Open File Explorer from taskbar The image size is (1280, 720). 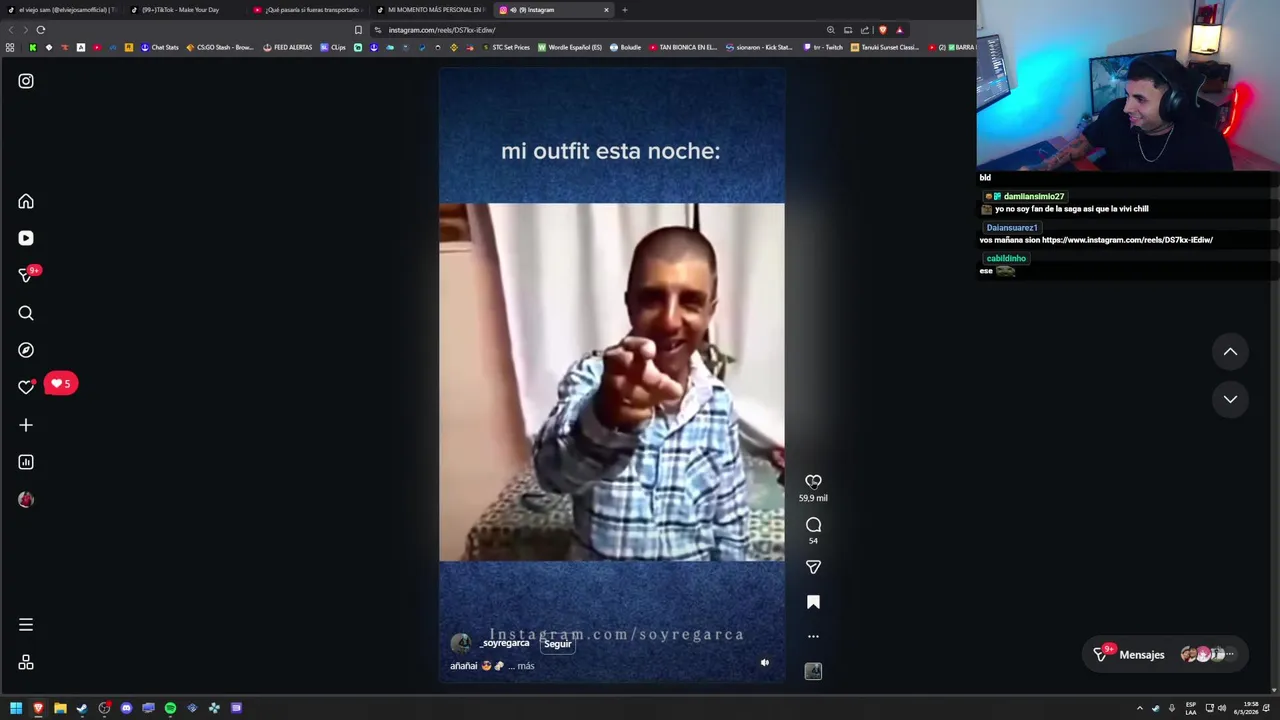[x=60, y=708]
